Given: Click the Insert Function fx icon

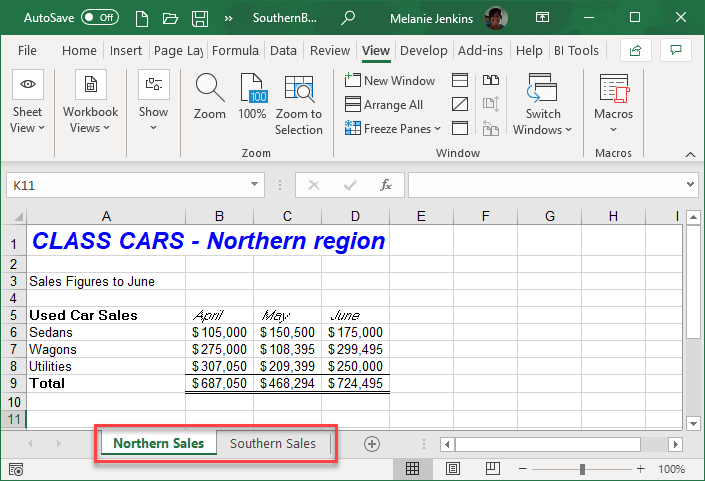Looking at the screenshot, I should (386, 185).
